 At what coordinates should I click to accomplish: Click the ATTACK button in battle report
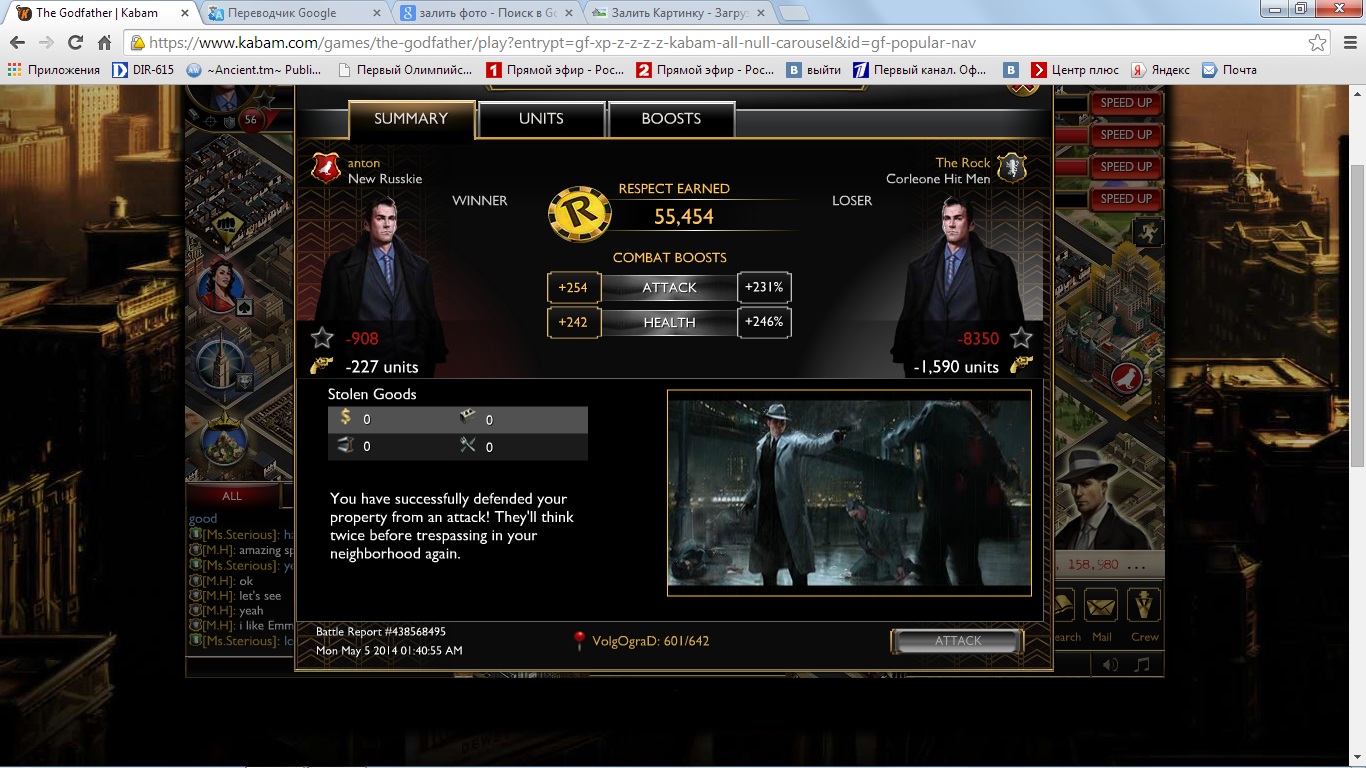[957, 641]
